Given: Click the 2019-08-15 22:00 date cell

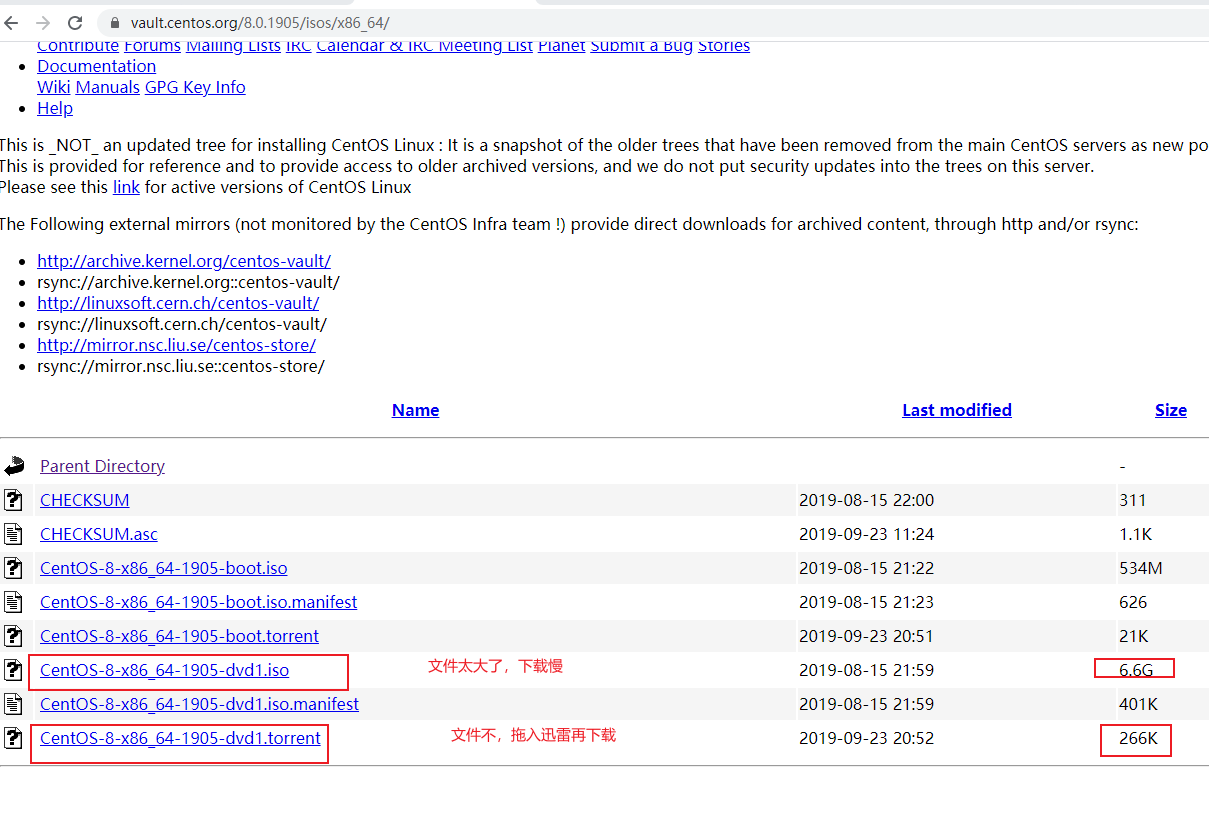Looking at the screenshot, I should 866,500.
